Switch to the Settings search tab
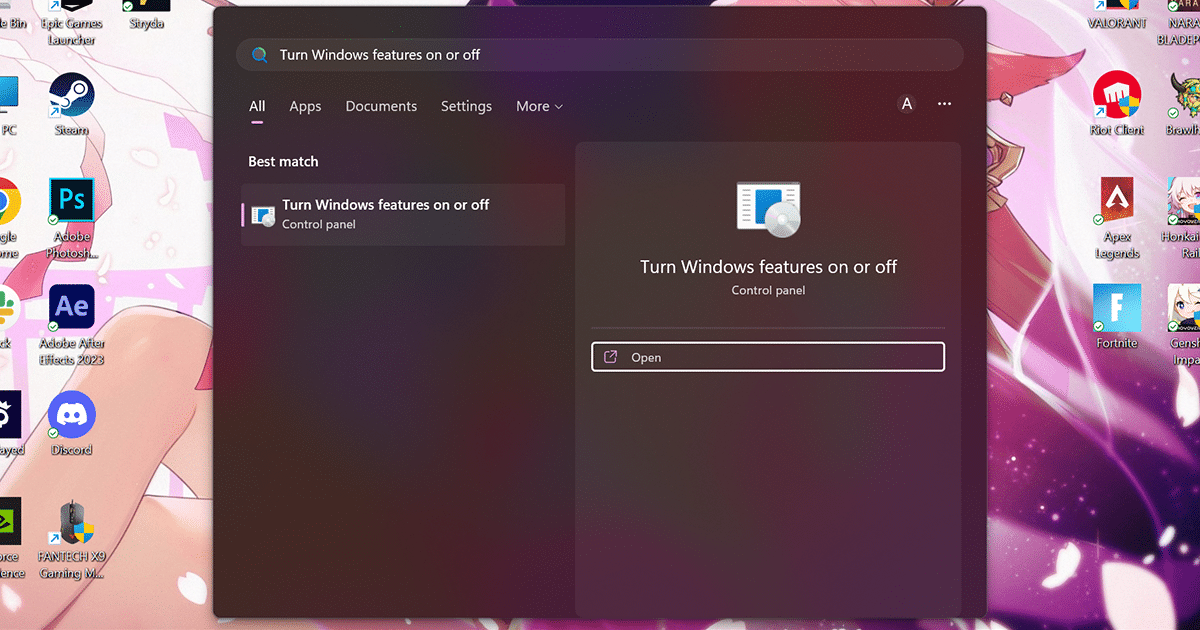Viewport: 1200px width, 630px height. point(466,106)
